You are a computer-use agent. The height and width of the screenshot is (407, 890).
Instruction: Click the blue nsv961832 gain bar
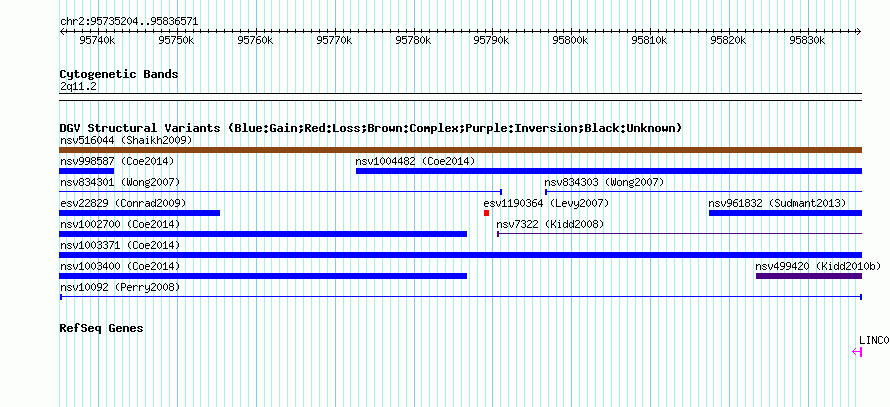[786, 213]
